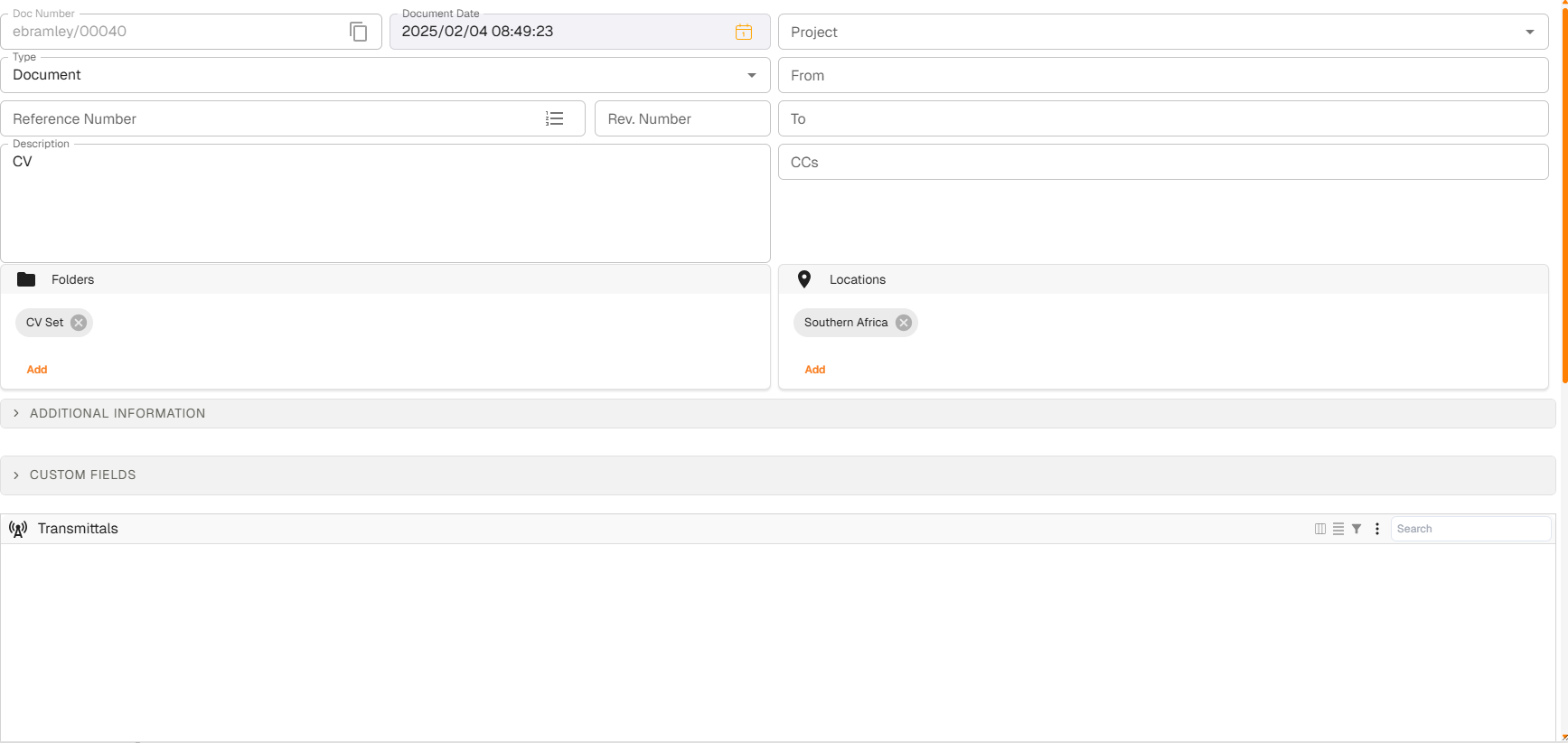This screenshot has width=1568, height=743.
Task: Click the columns icon in Transmittals toolbar
Action: pyautogui.click(x=1319, y=529)
